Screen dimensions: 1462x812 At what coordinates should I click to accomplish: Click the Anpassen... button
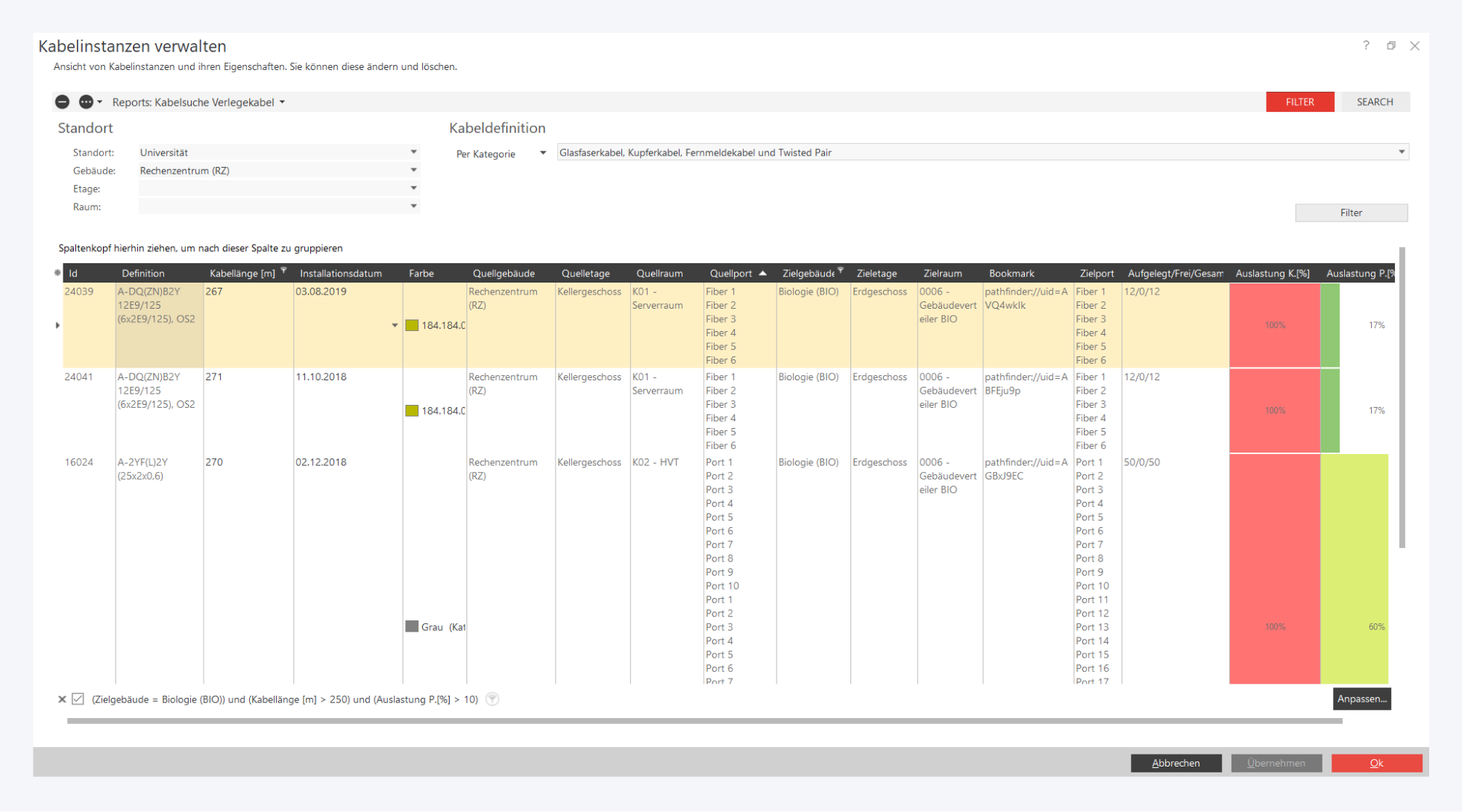(x=1361, y=699)
